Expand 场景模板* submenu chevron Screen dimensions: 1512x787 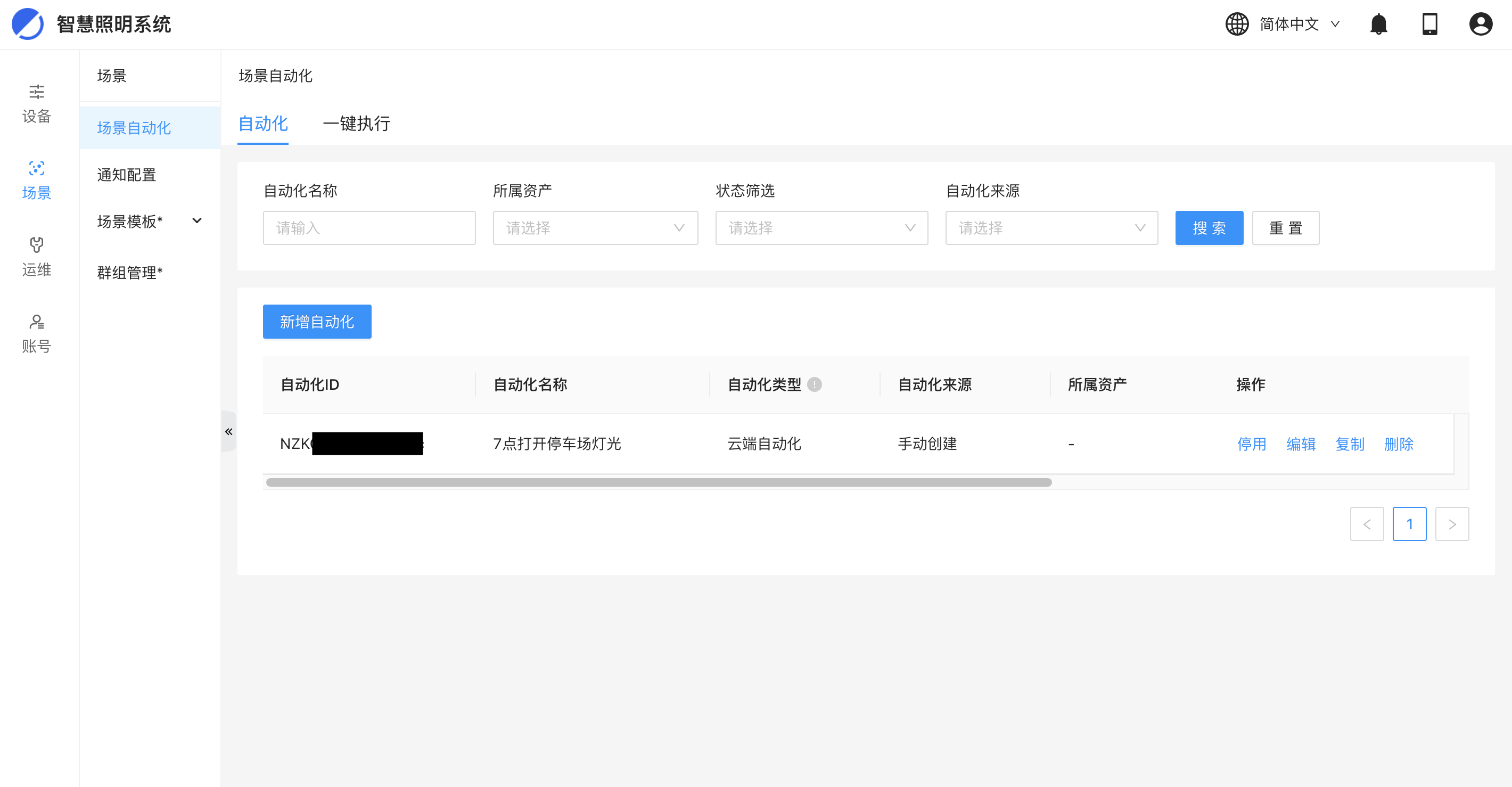click(196, 222)
